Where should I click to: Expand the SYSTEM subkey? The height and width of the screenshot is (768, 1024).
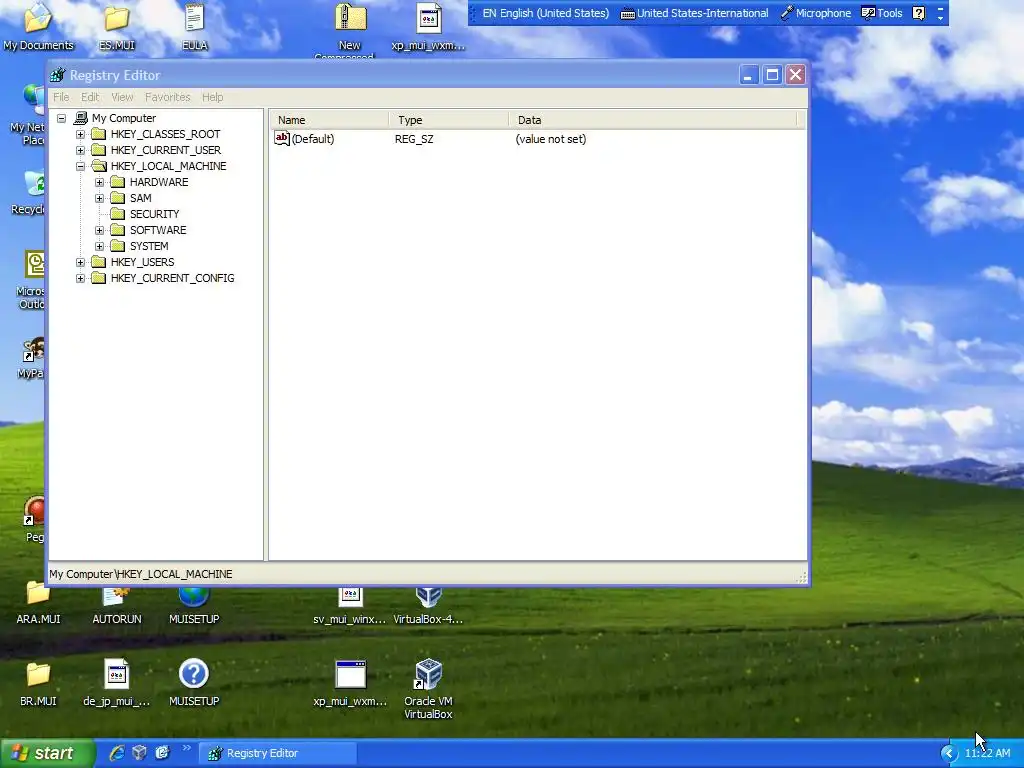coord(99,246)
